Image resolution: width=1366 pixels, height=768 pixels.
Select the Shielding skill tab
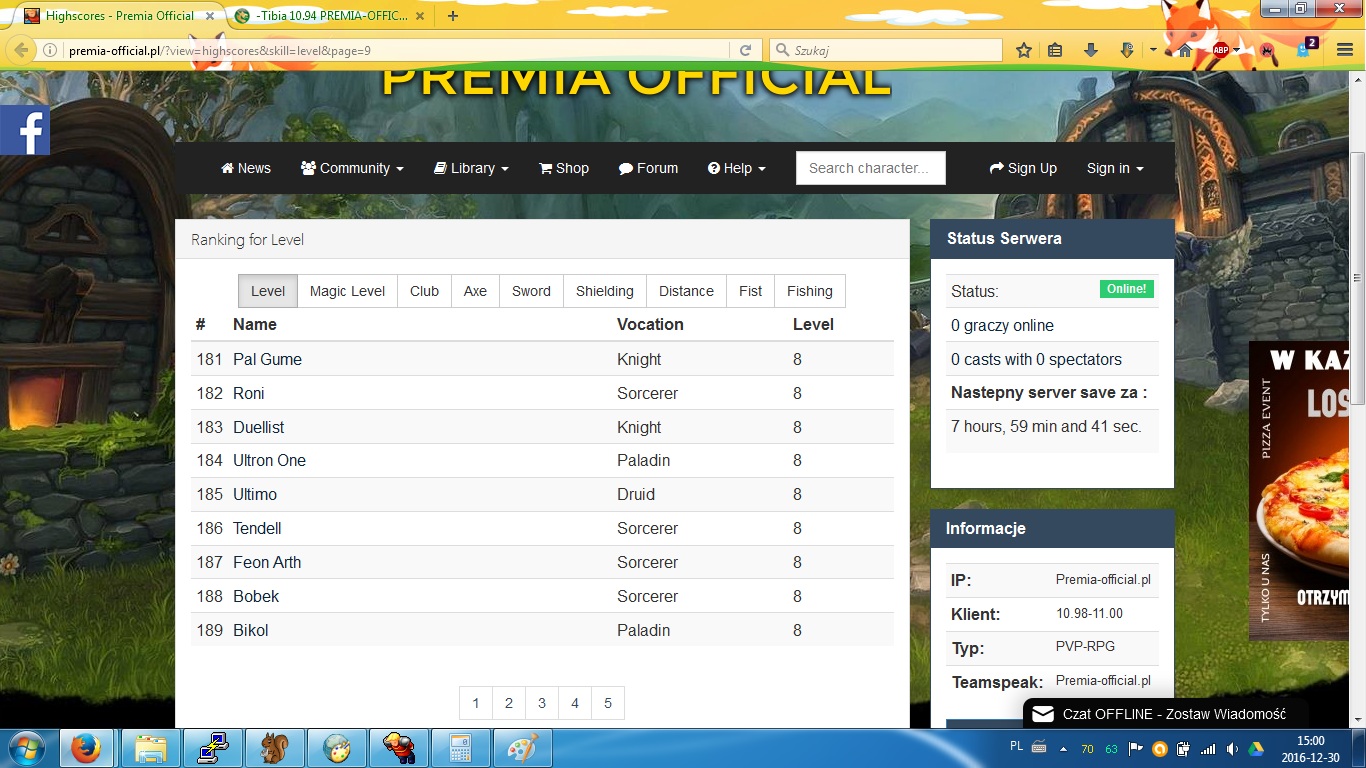point(605,291)
